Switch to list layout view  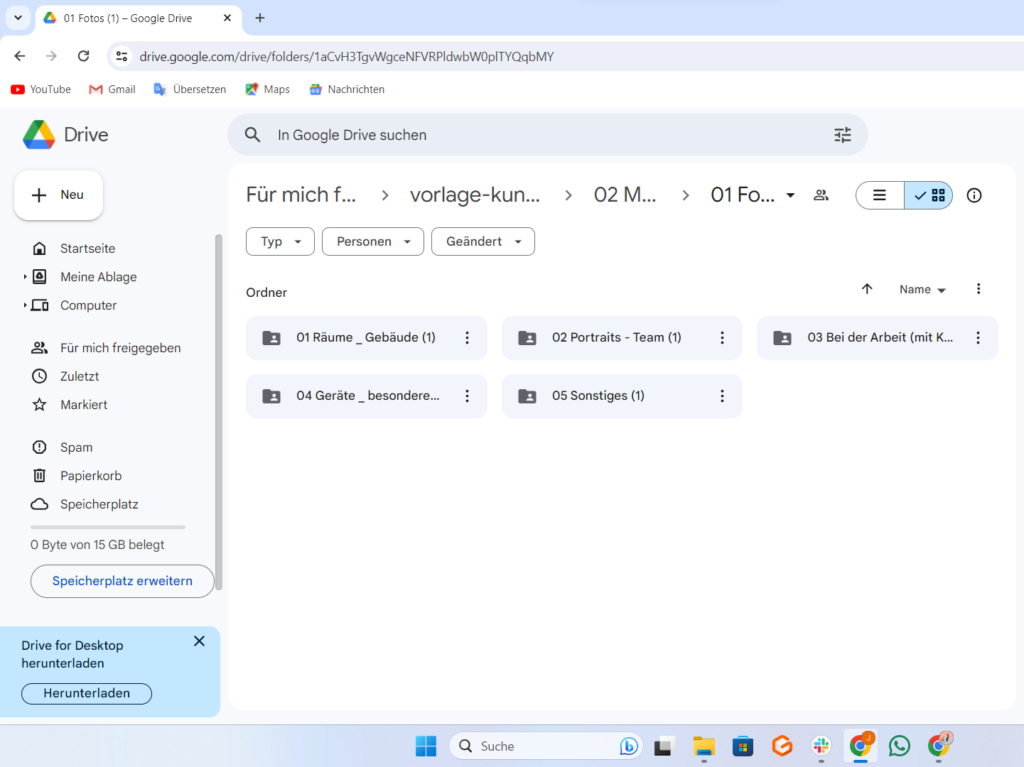(880, 195)
